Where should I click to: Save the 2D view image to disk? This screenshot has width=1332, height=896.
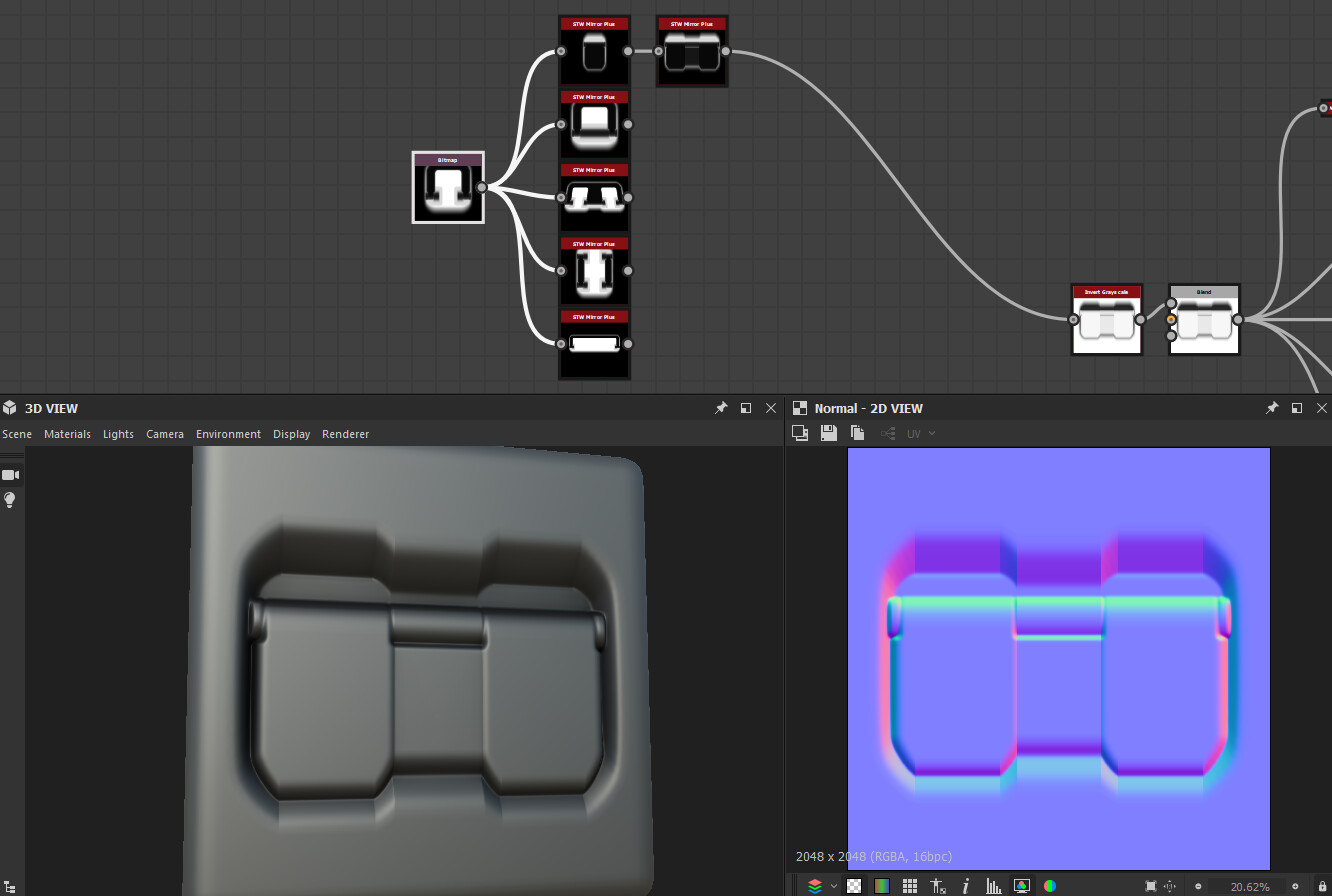point(828,432)
